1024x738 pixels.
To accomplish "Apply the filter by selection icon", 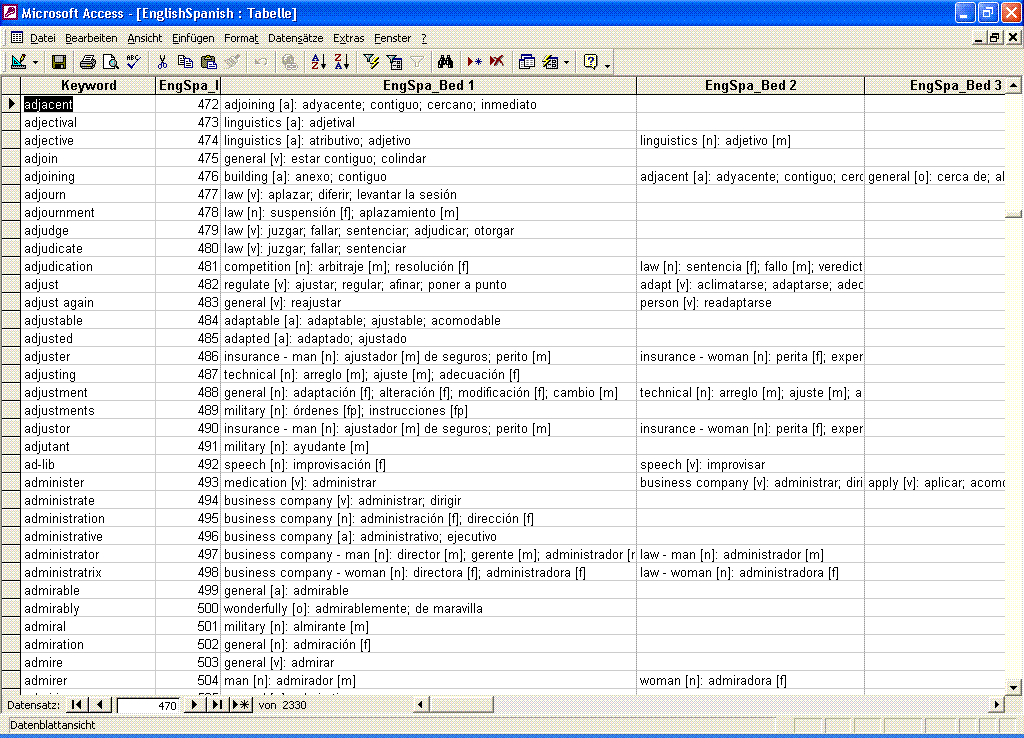I will click(x=371, y=62).
